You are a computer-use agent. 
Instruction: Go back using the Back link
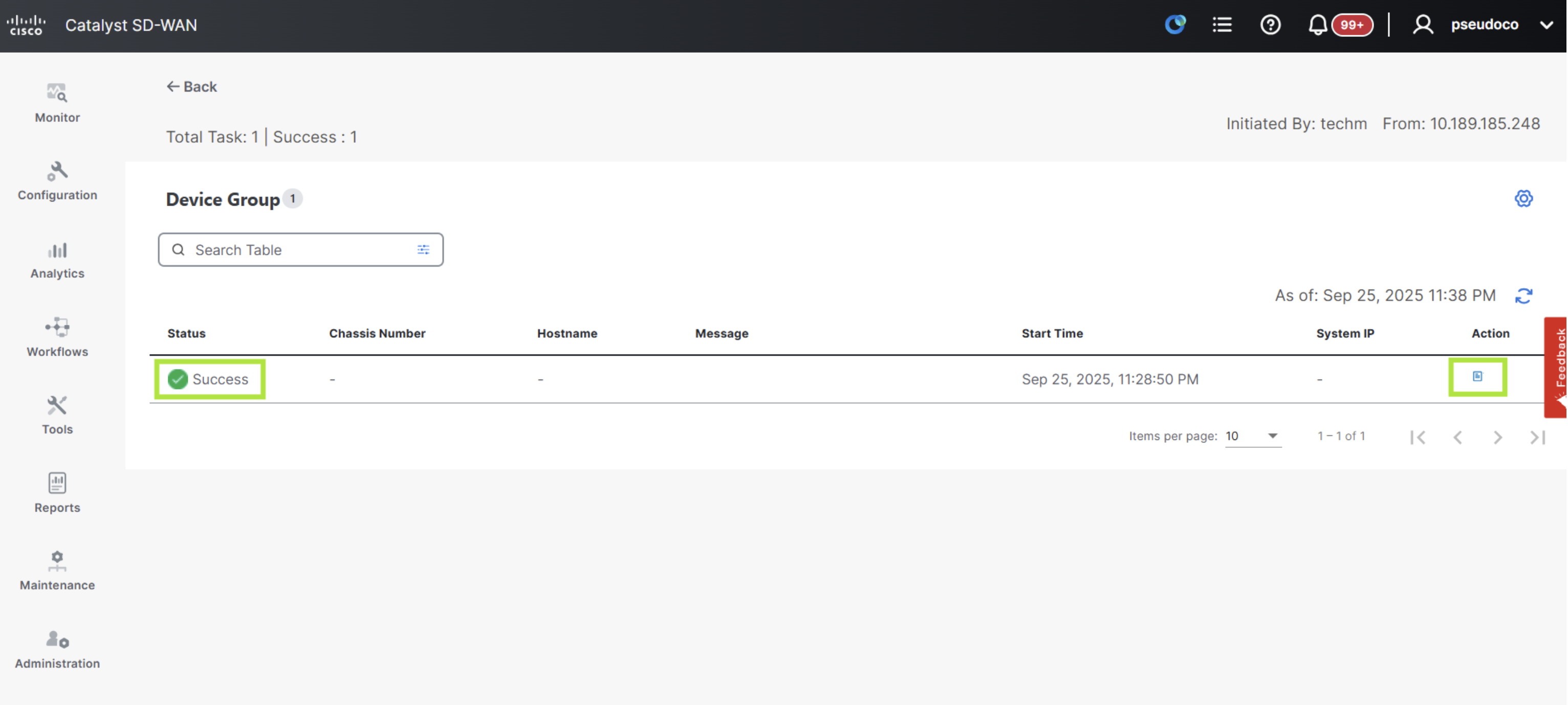192,86
